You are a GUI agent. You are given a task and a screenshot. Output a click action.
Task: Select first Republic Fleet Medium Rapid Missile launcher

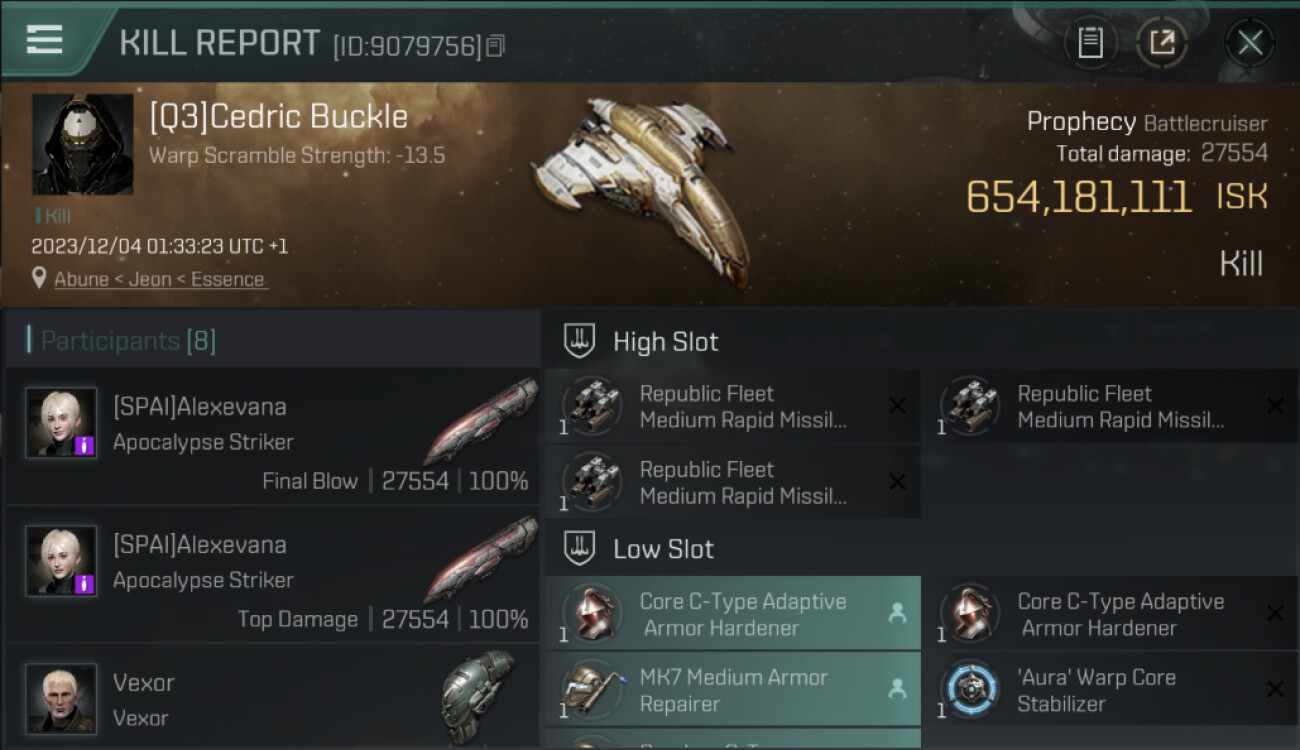point(732,407)
